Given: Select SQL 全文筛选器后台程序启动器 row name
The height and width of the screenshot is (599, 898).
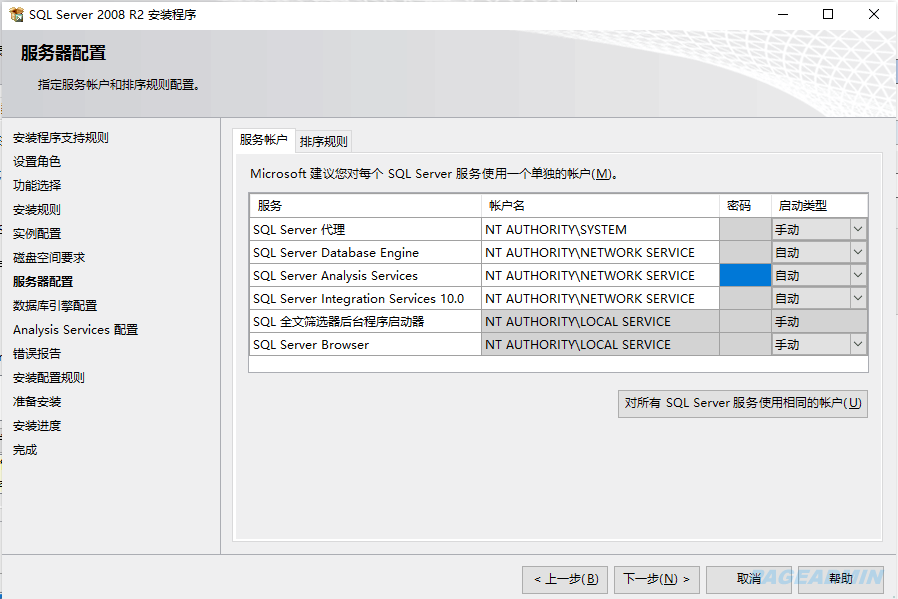Looking at the screenshot, I should coord(365,322).
